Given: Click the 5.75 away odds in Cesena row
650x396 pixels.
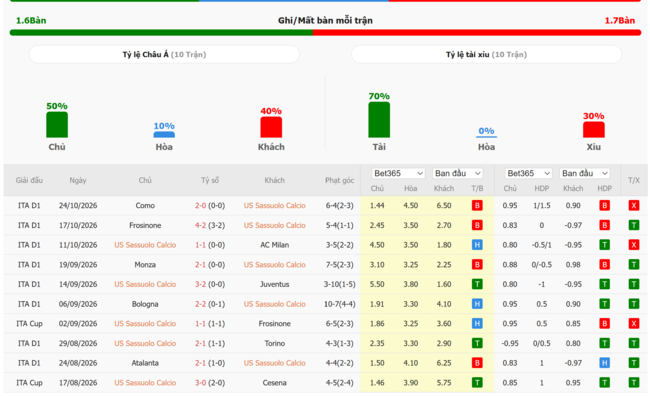Looking at the screenshot, I should [x=444, y=383].
